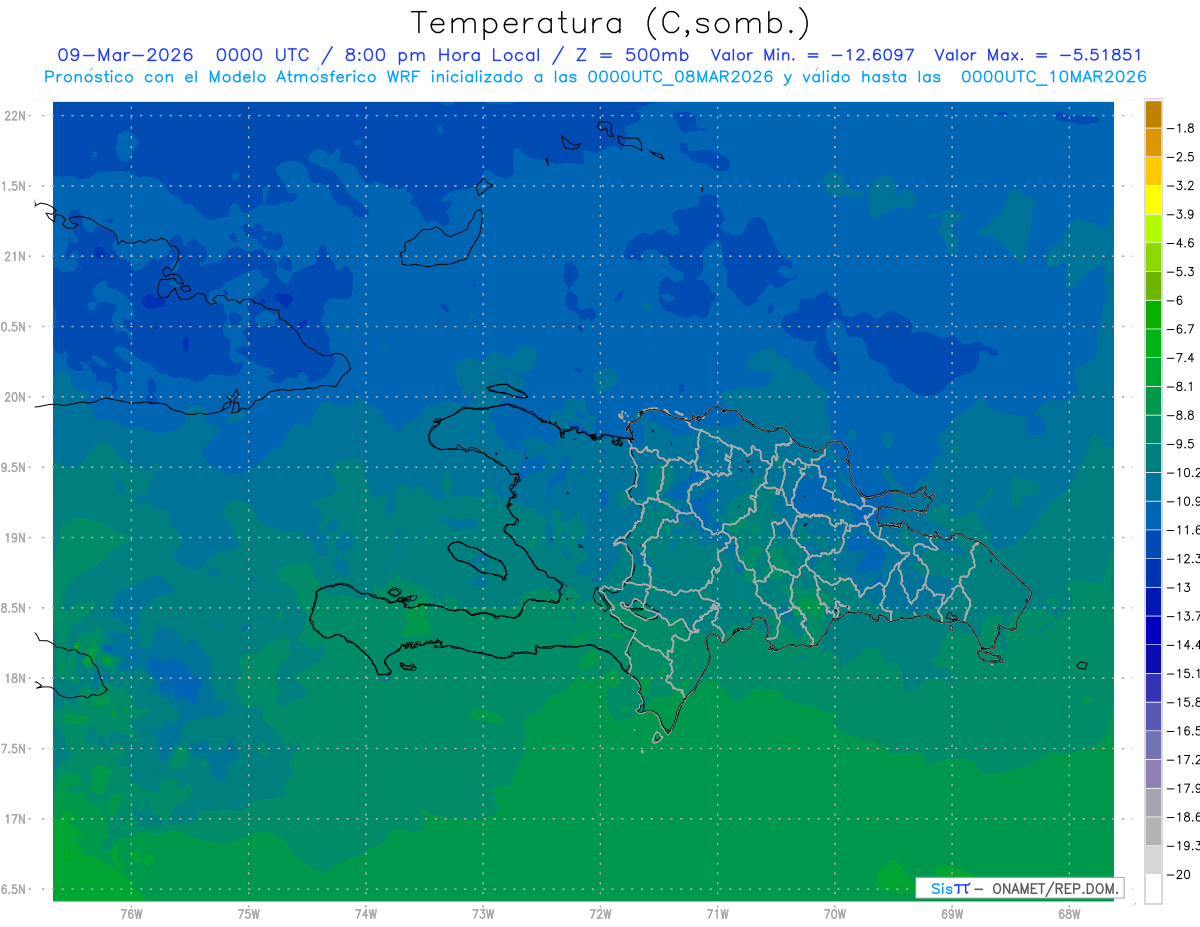Pick the dark orange legend swatch above -1.8
The height and width of the screenshot is (927, 1200).
tap(1153, 114)
